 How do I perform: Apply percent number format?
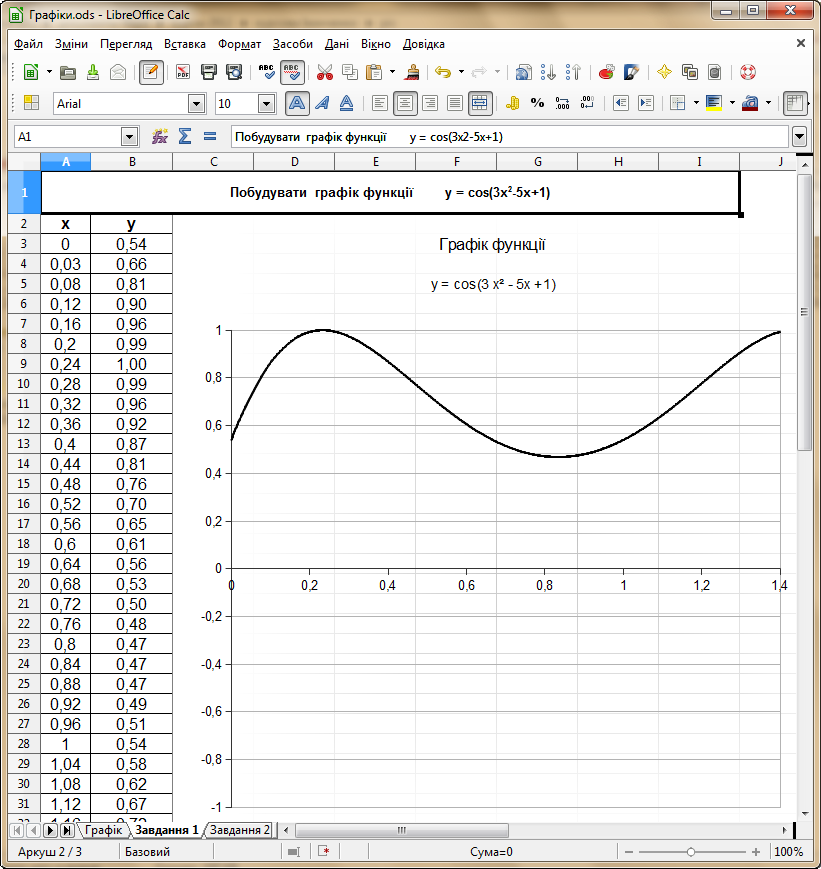pyautogui.click(x=537, y=103)
